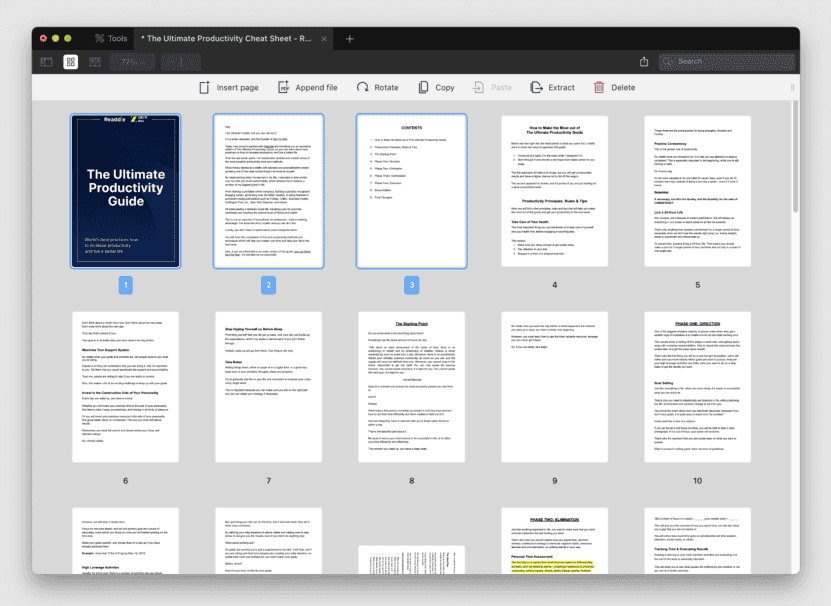Copy the selected pages

click(x=437, y=87)
